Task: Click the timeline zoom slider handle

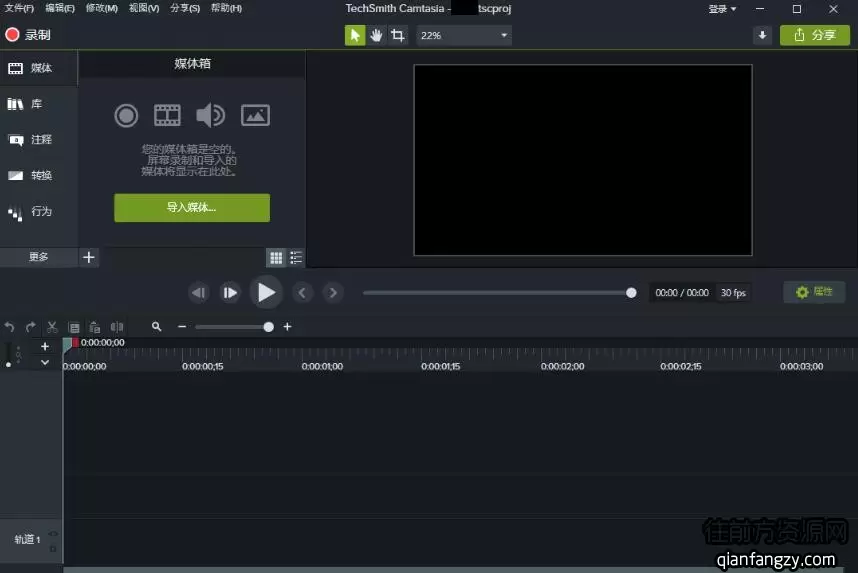Action: coord(268,327)
